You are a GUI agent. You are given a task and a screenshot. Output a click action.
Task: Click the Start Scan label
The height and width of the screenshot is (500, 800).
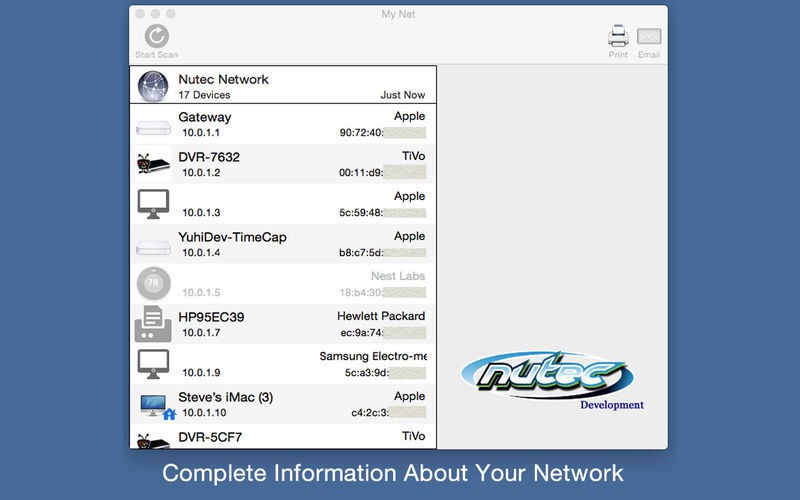click(157, 55)
